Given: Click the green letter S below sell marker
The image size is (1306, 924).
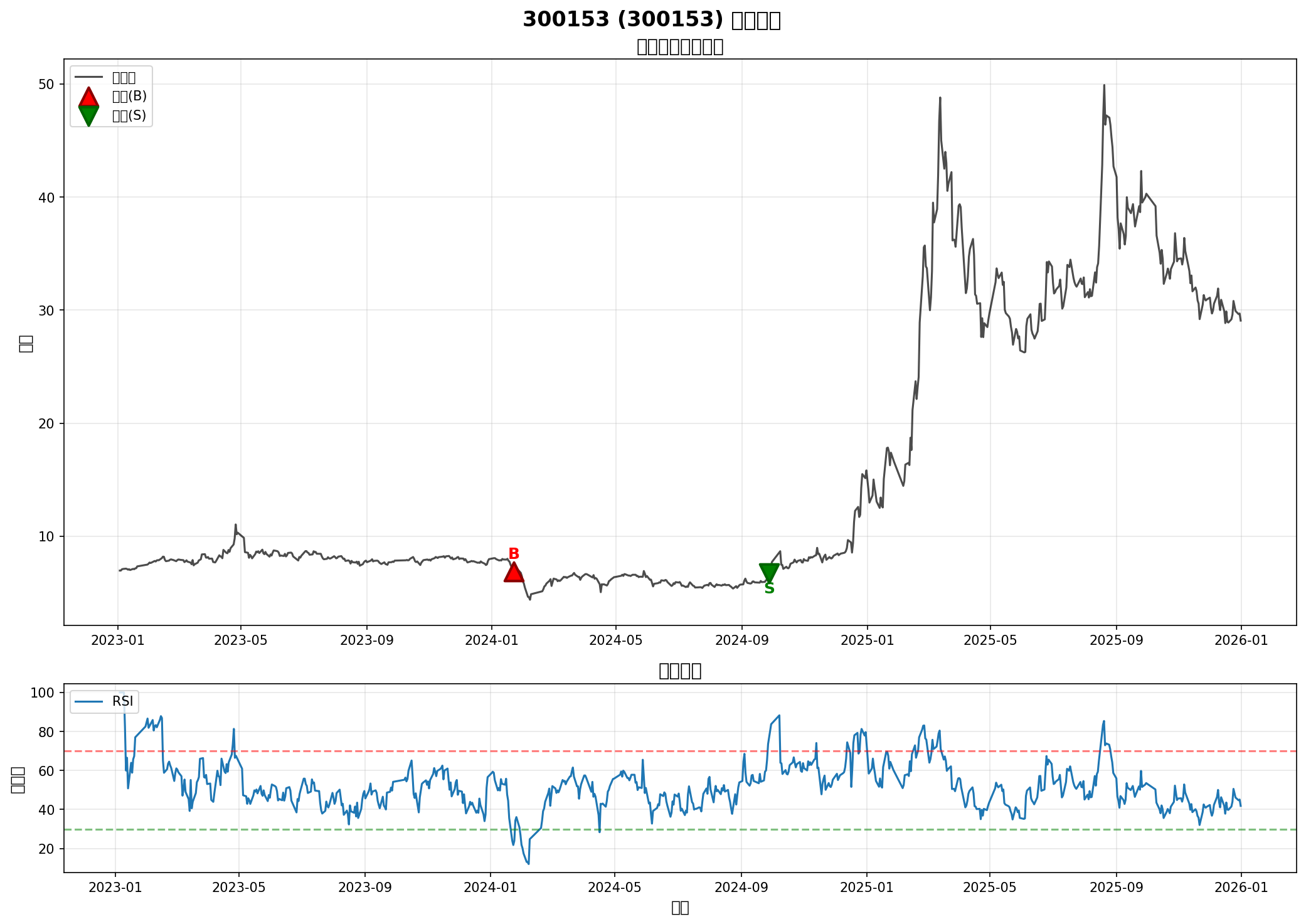Looking at the screenshot, I should tap(769, 588).
